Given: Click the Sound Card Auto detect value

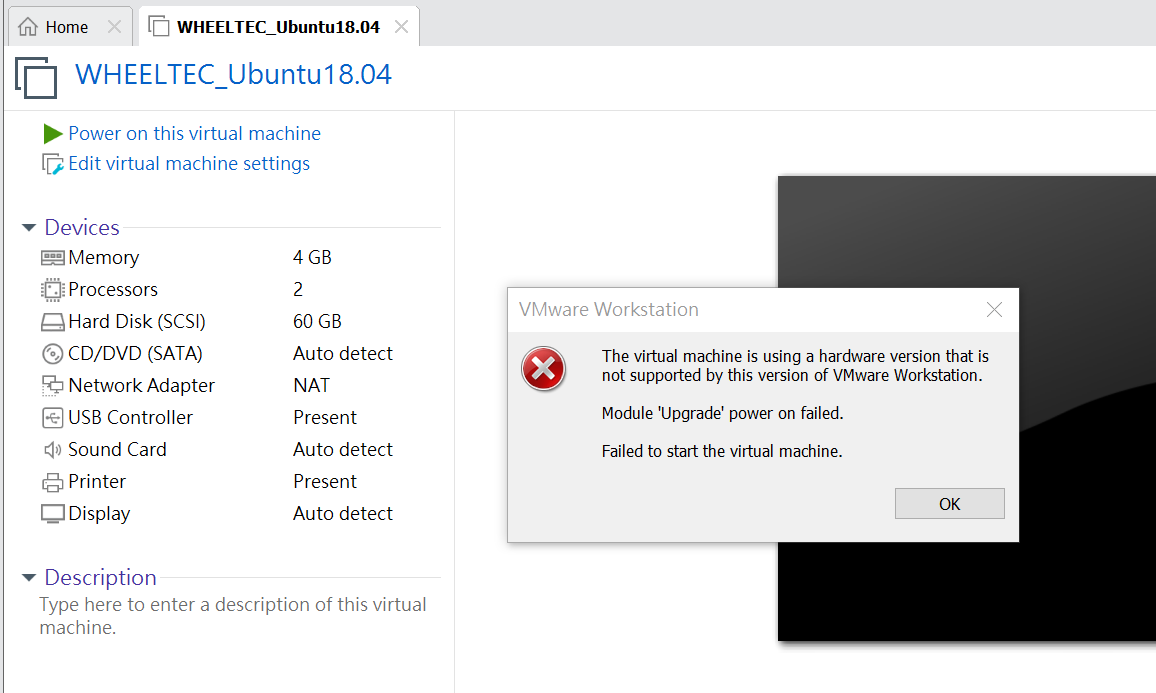Looking at the screenshot, I should tap(343, 450).
